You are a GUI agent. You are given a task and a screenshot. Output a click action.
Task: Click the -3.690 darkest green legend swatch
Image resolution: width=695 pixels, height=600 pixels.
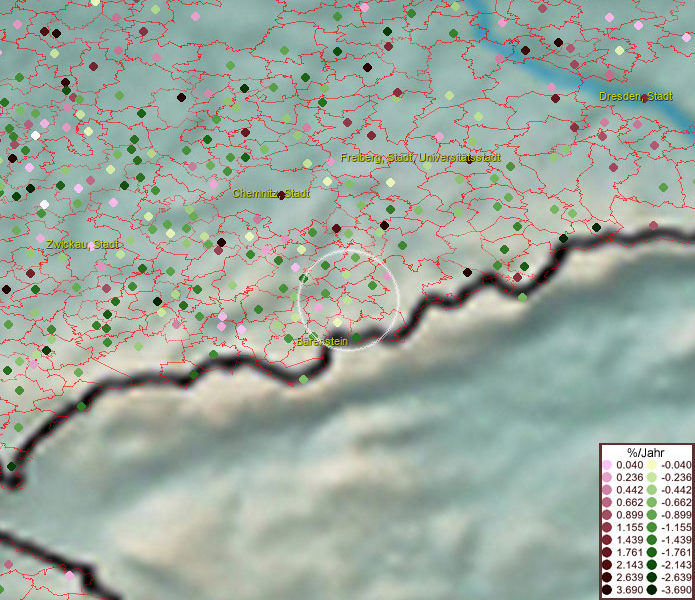click(x=651, y=591)
